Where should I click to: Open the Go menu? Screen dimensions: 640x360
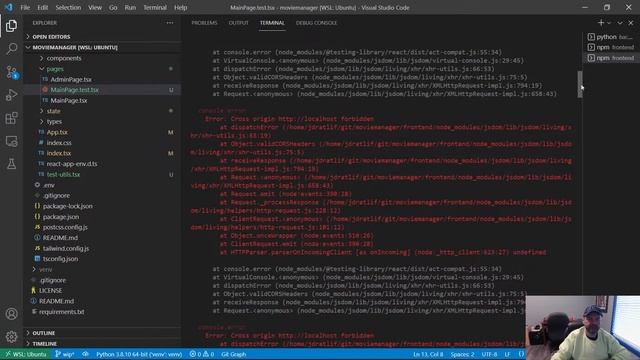(x=113, y=7)
